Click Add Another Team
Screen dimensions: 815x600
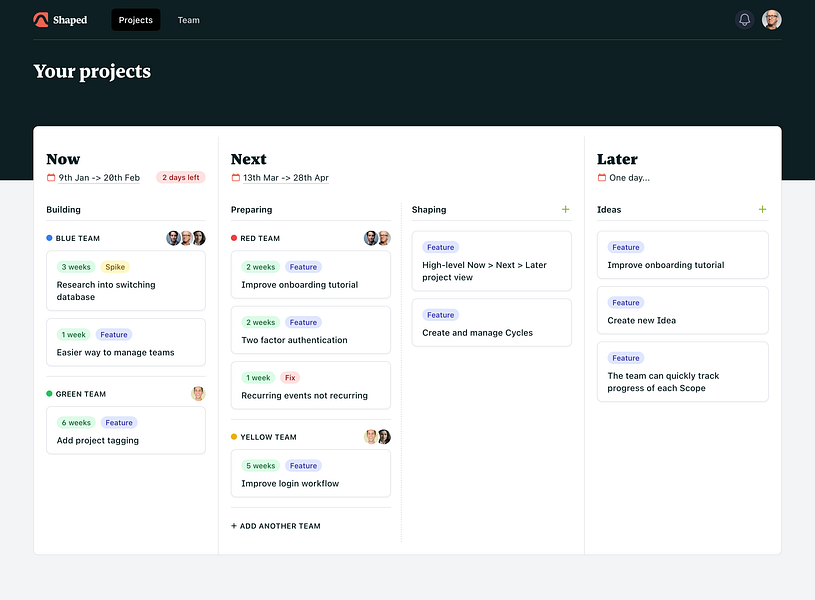[x=275, y=526]
